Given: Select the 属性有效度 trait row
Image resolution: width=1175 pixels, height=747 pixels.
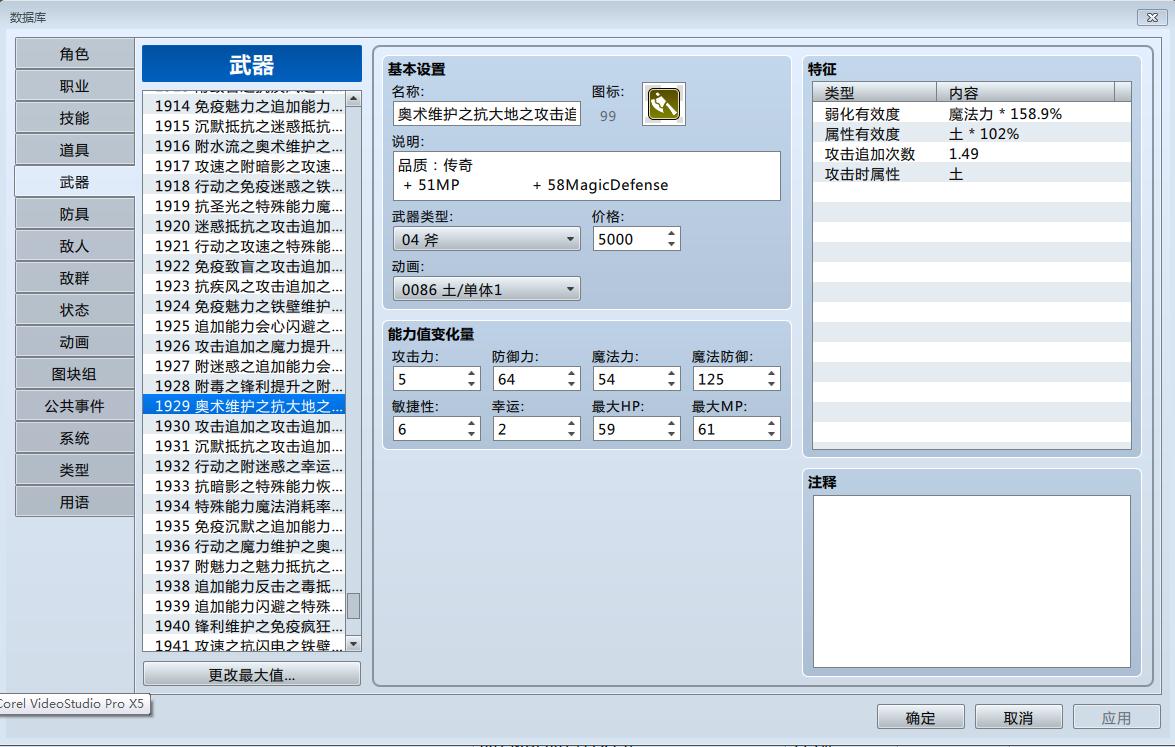Looking at the screenshot, I should [972, 134].
